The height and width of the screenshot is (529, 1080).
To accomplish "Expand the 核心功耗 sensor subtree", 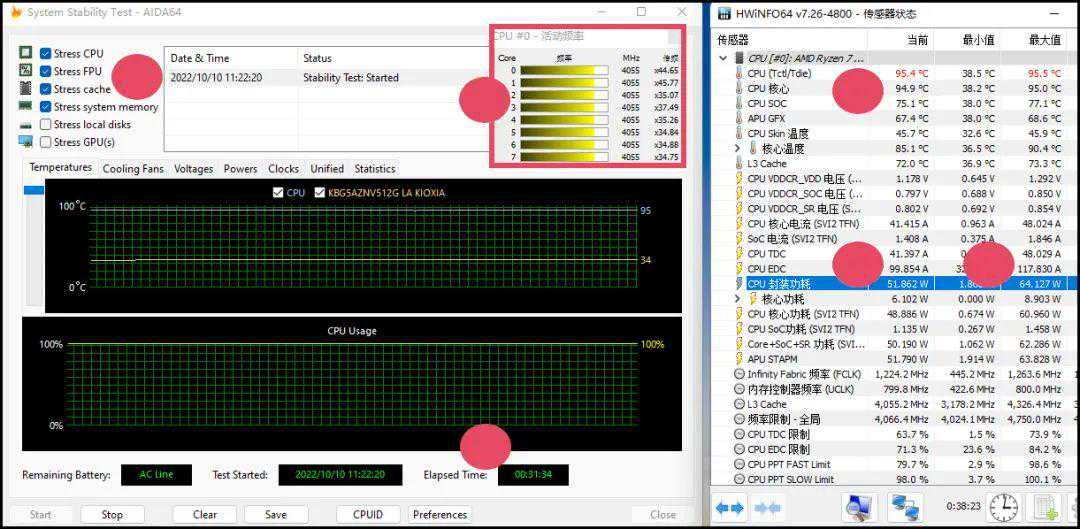I will [738, 299].
